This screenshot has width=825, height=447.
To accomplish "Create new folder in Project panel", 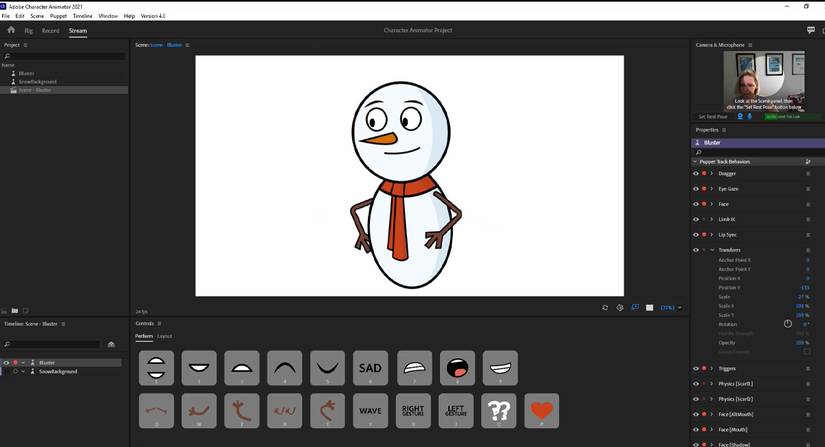I will tap(15, 311).
